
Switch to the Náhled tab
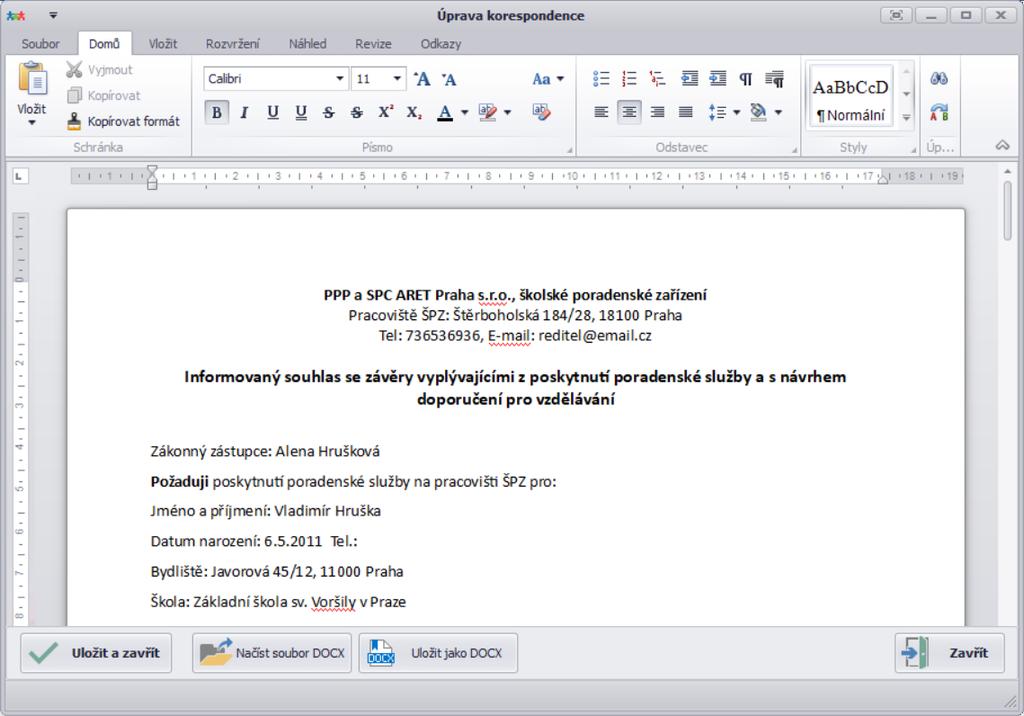308,44
